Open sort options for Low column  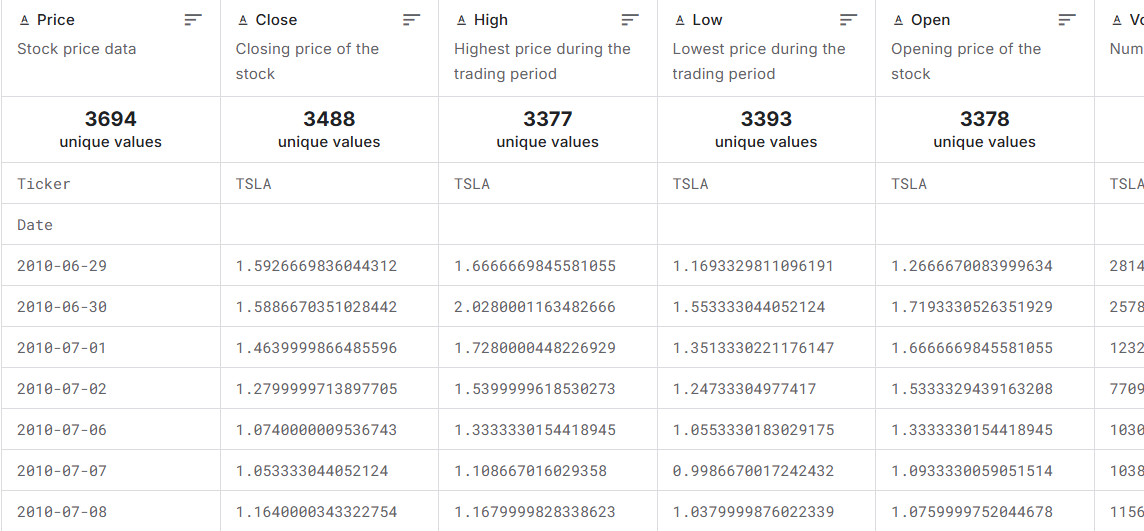[849, 20]
